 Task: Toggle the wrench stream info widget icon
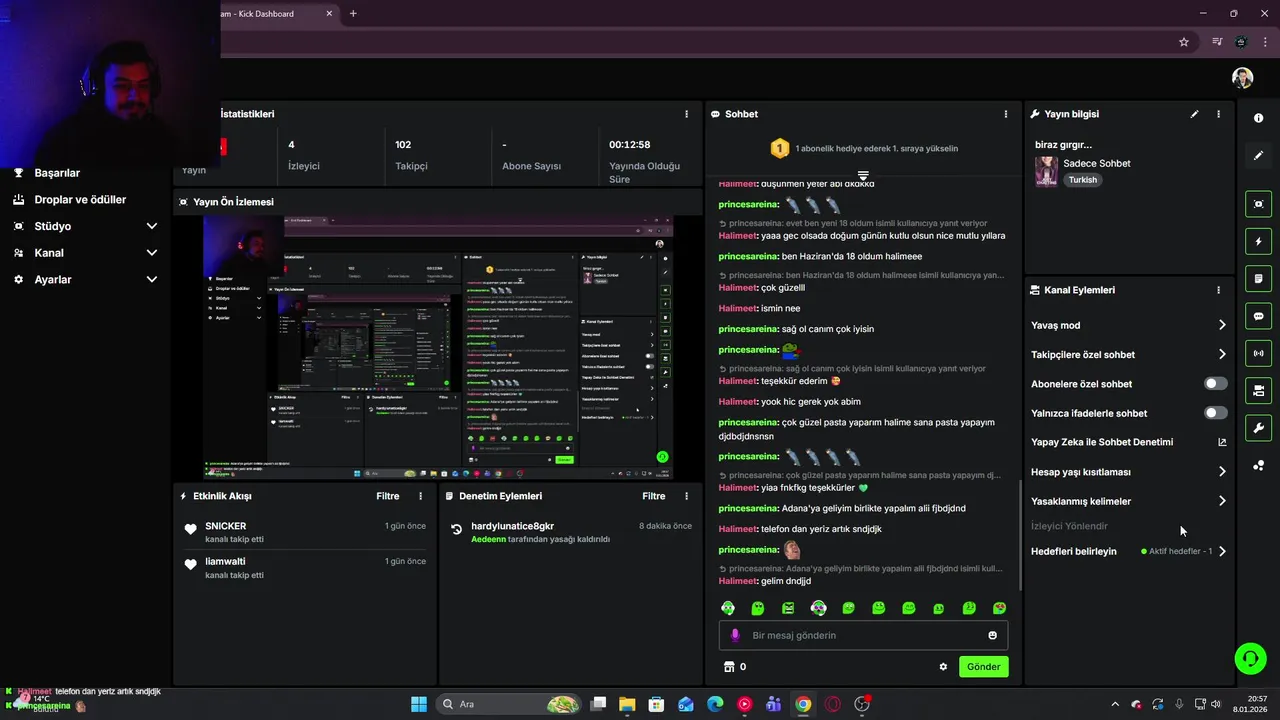(x=1258, y=428)
